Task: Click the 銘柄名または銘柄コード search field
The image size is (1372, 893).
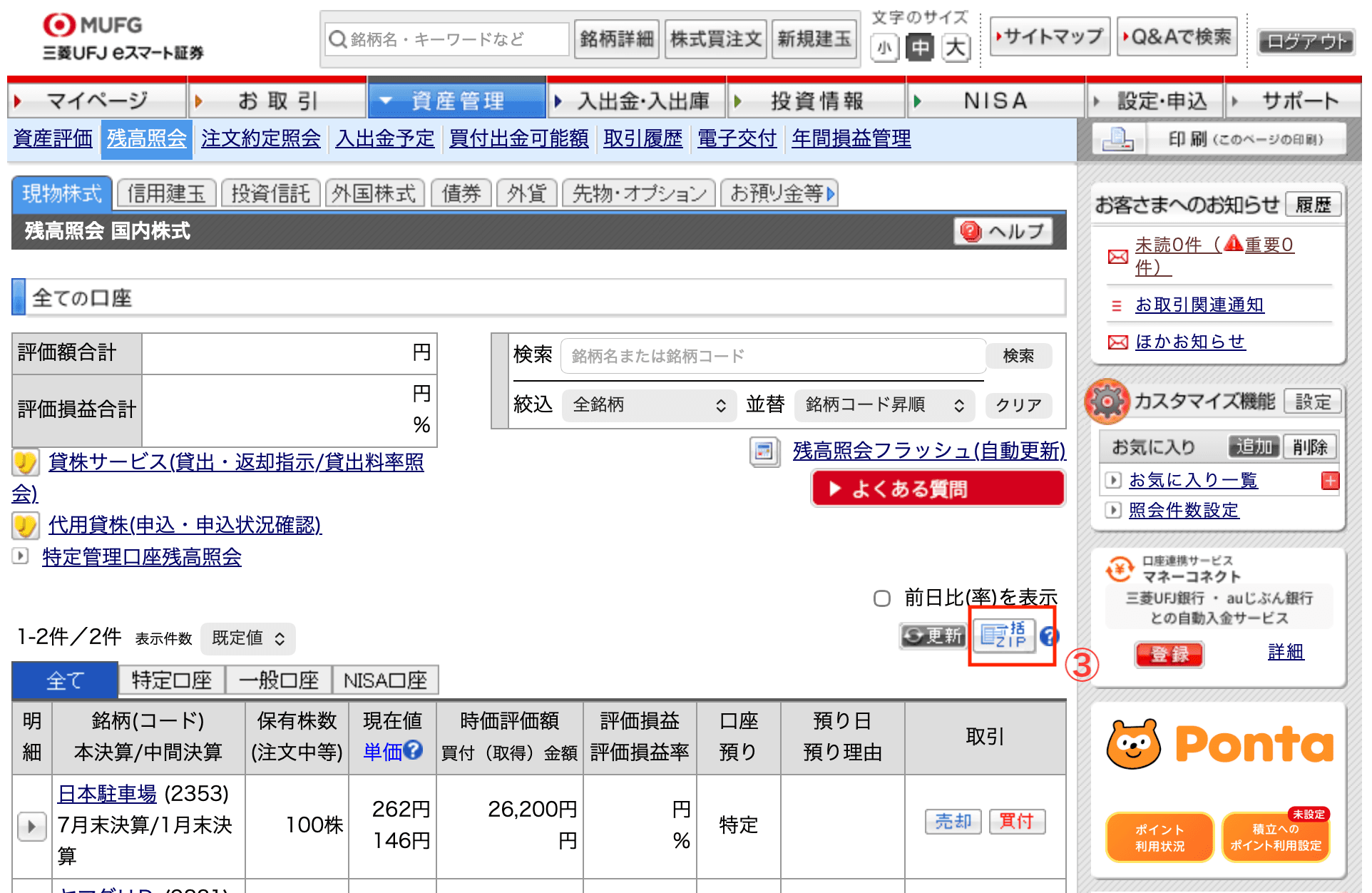Action: tap(773, 356)
